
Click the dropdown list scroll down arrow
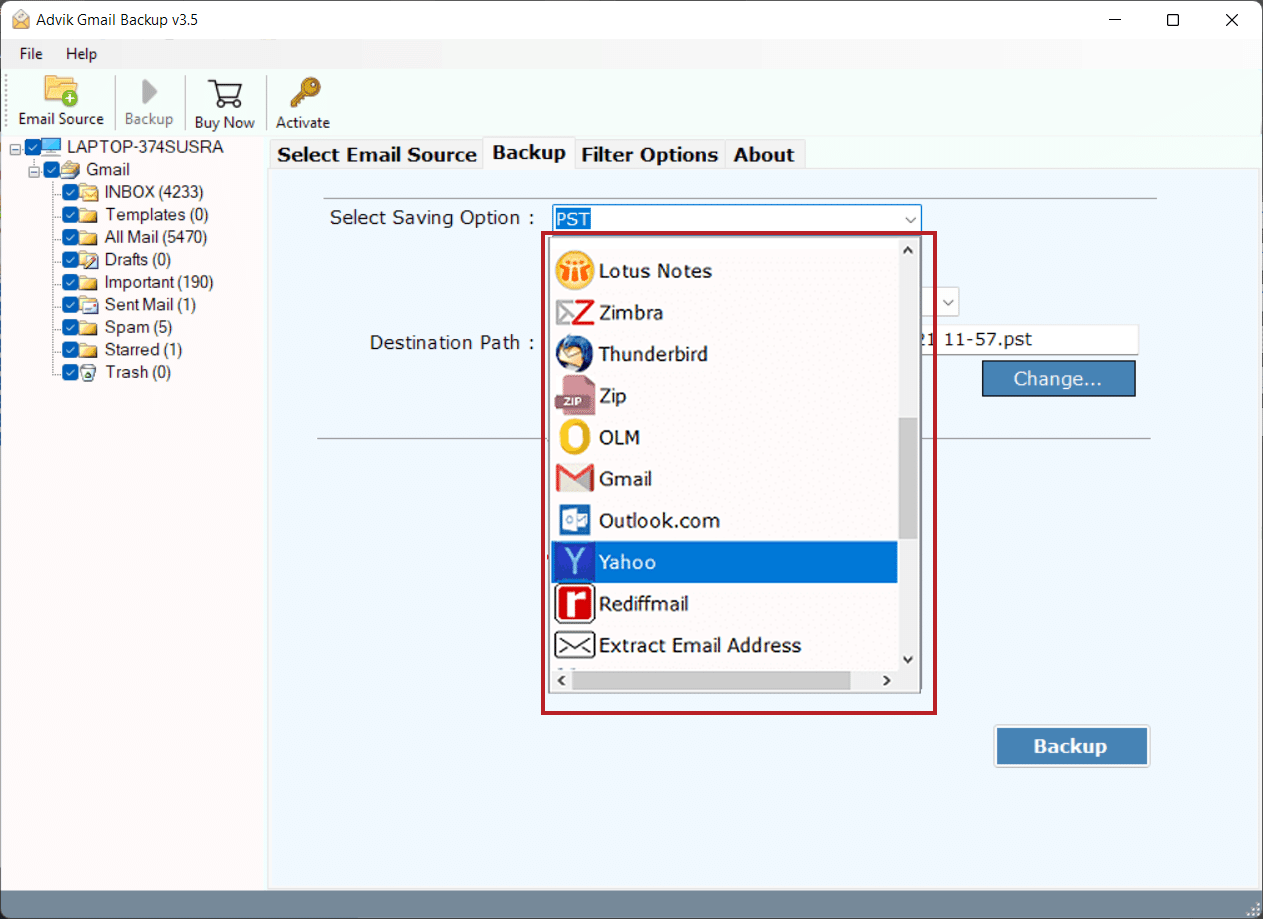(x=908, y=658)
